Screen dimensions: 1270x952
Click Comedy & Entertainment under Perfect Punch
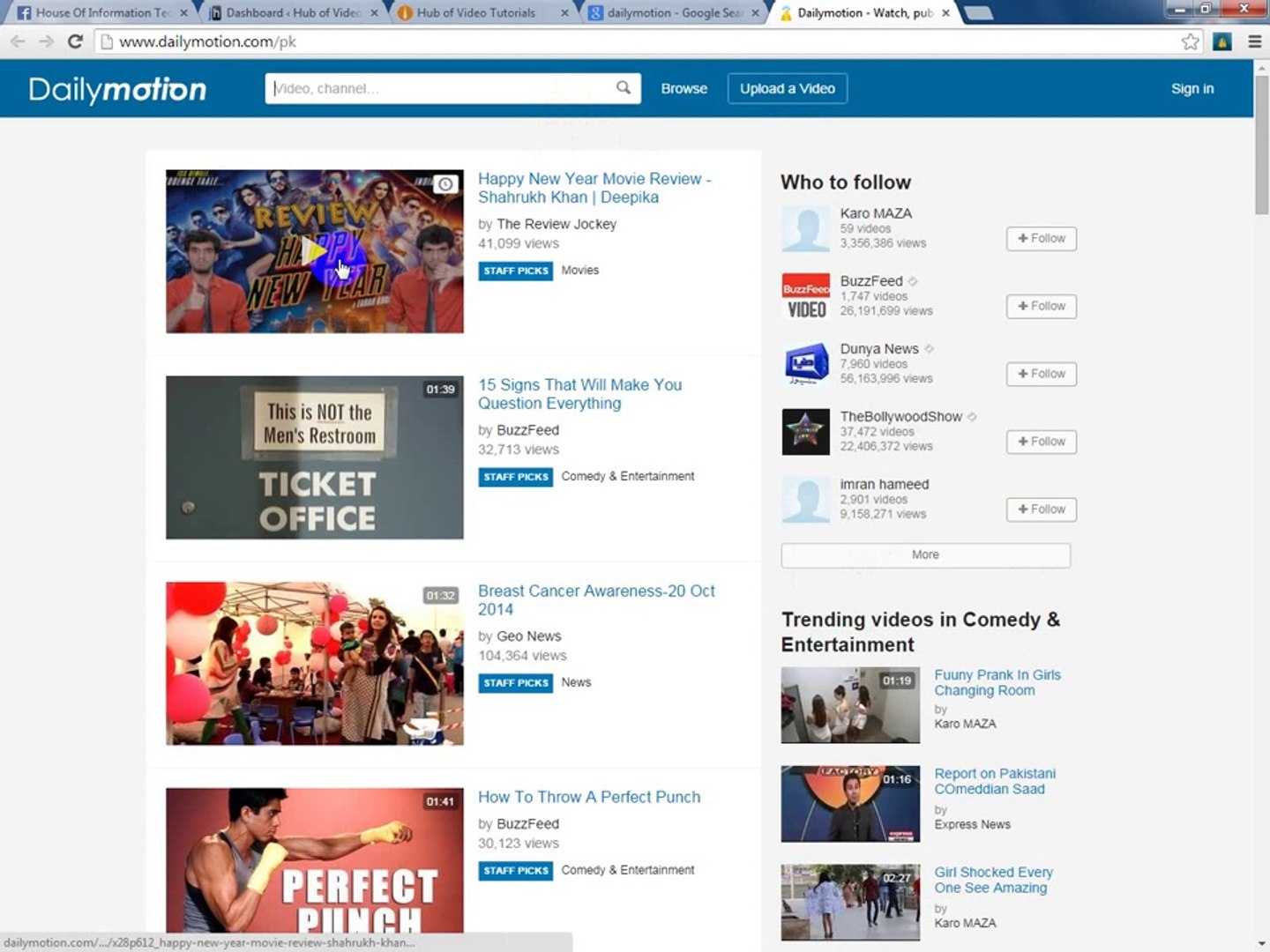coord(628,870)
